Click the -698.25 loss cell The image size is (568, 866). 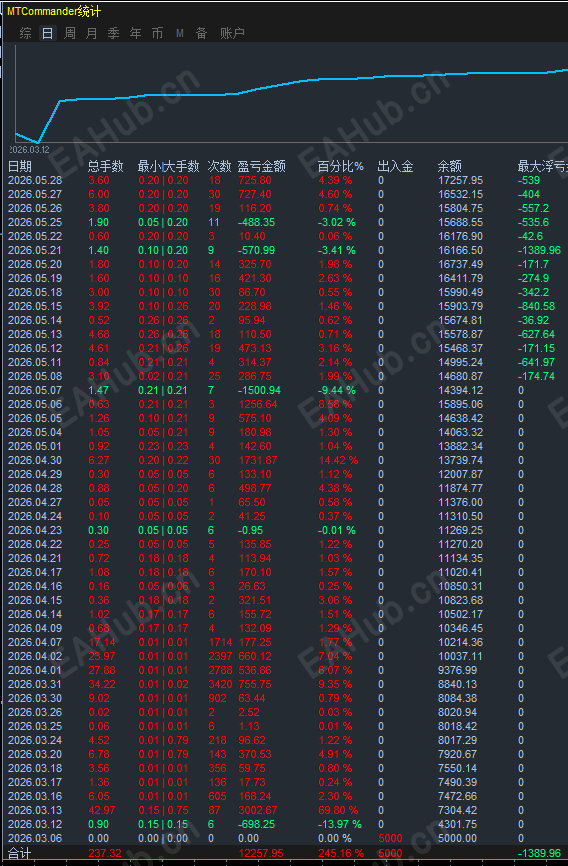pos(256,824)
